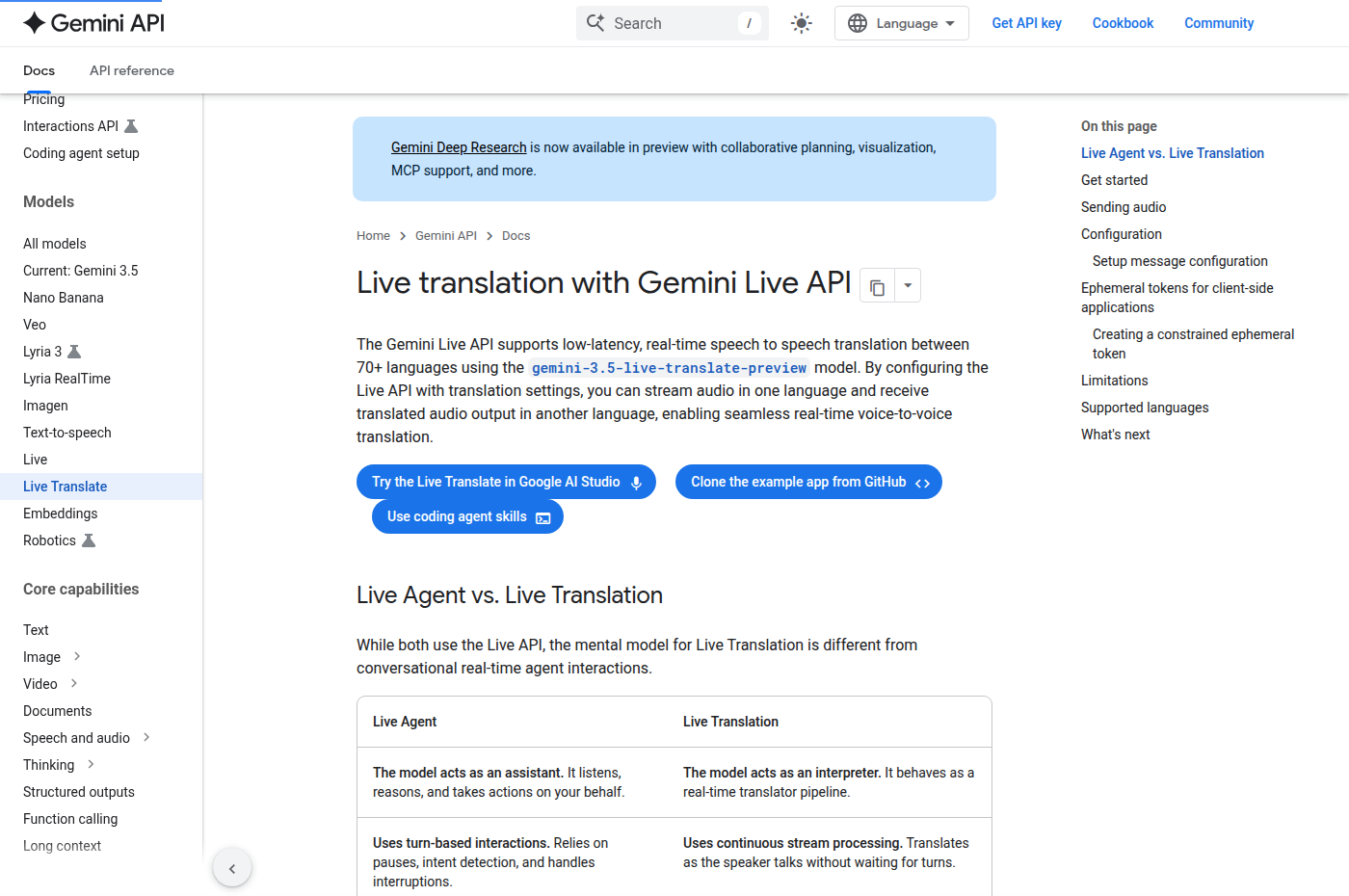Click the terminal icon on coding agent skills button
This screenshot has height=896, width=1349.
[x=543, y=517]
